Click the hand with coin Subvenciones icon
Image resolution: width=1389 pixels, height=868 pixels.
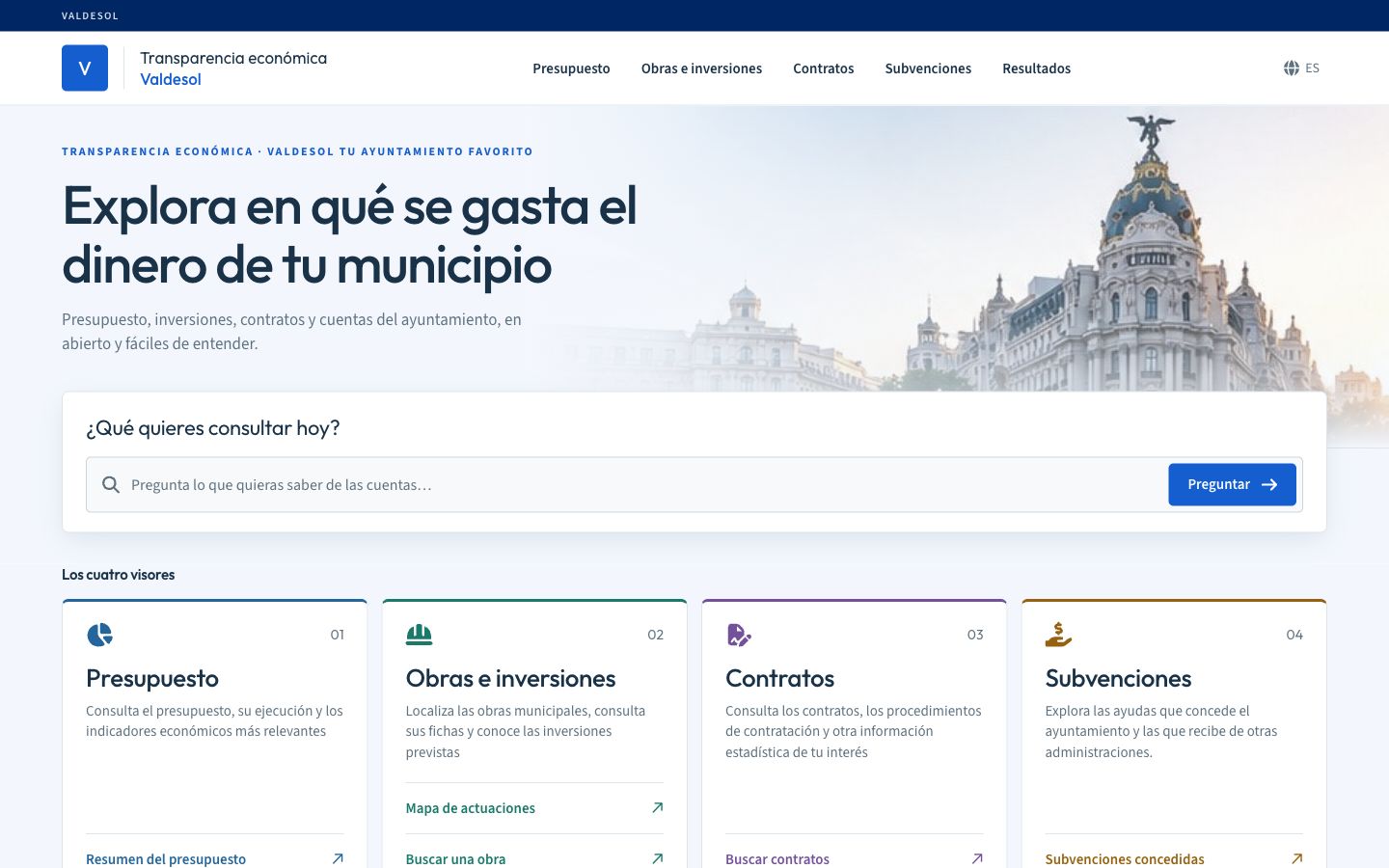tap(1058, 635)
